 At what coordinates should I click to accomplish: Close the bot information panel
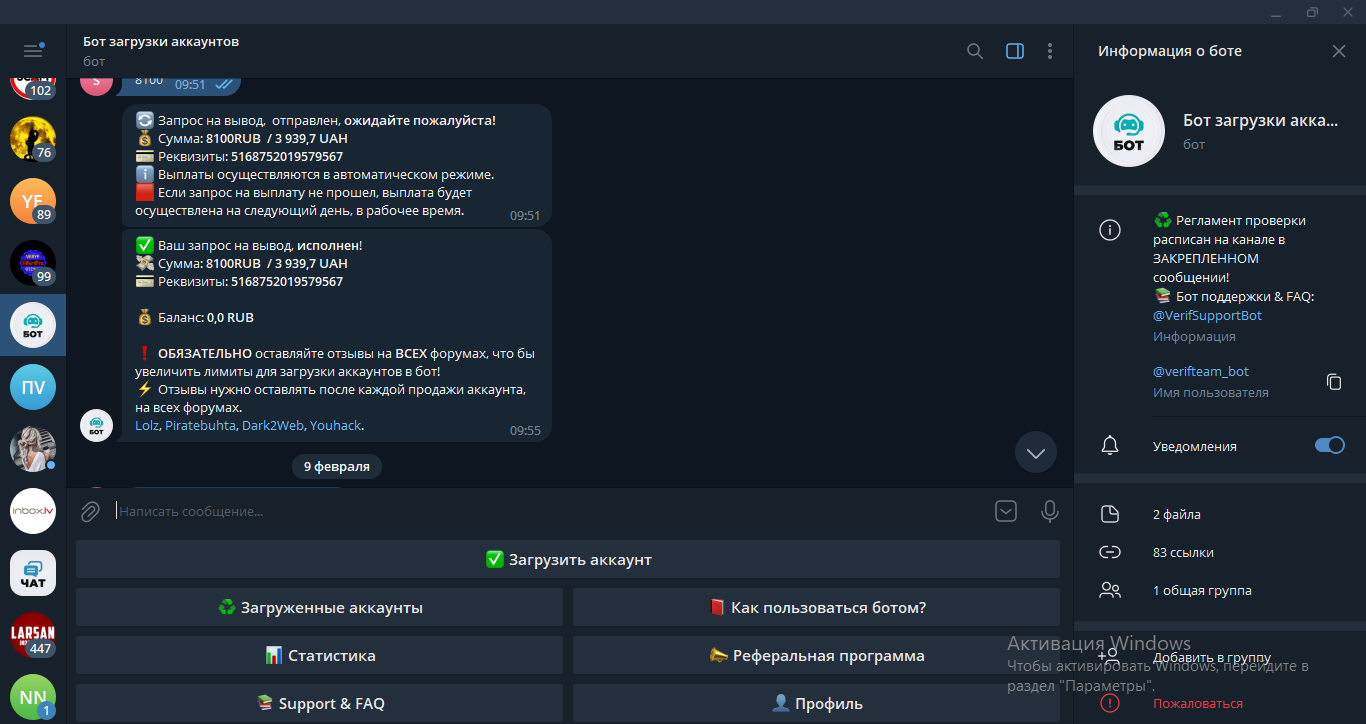pos(1338,51)
